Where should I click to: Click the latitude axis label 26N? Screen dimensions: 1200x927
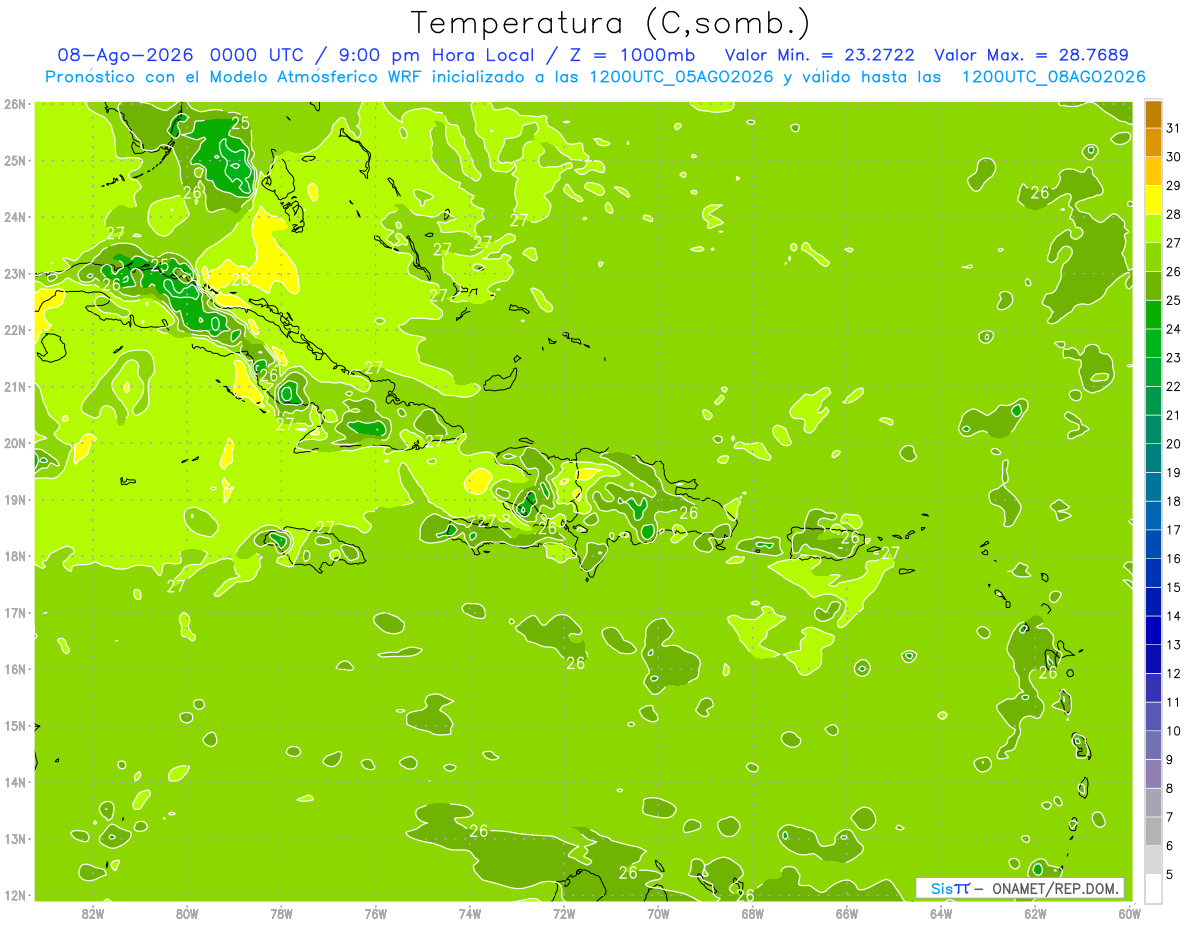pyautogui.click(x=14, y=104)
